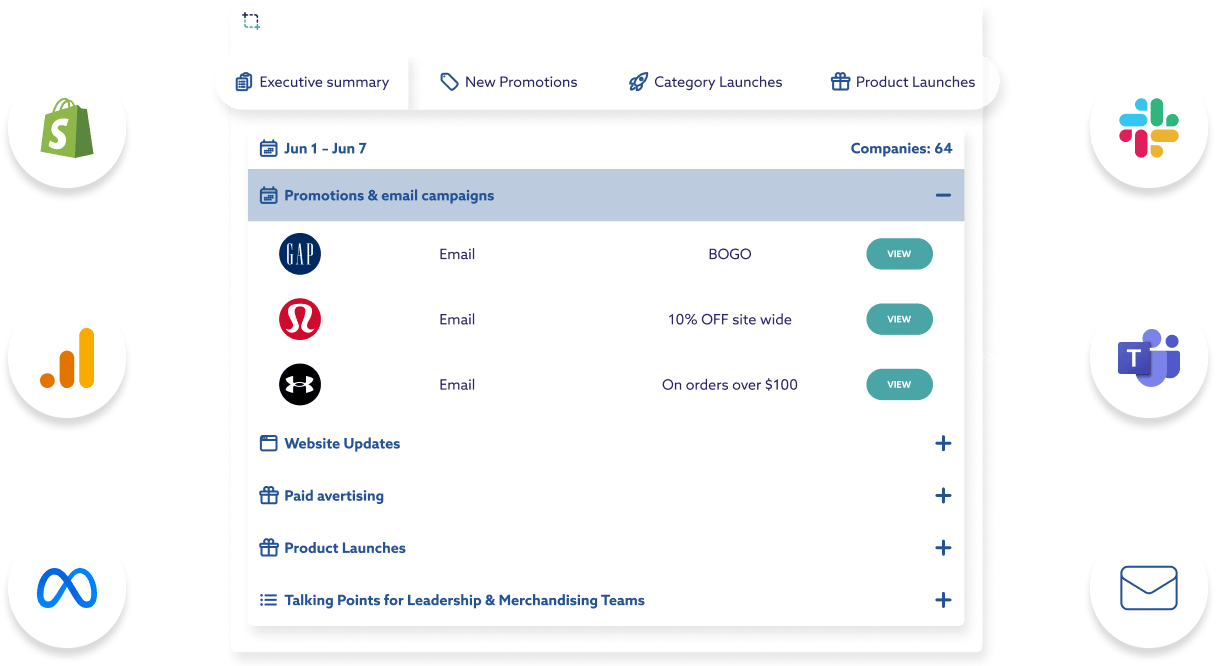The image size is (1216, 666).
Task: Click the Promotions & email campaigns header text
Action: [389, 195]
